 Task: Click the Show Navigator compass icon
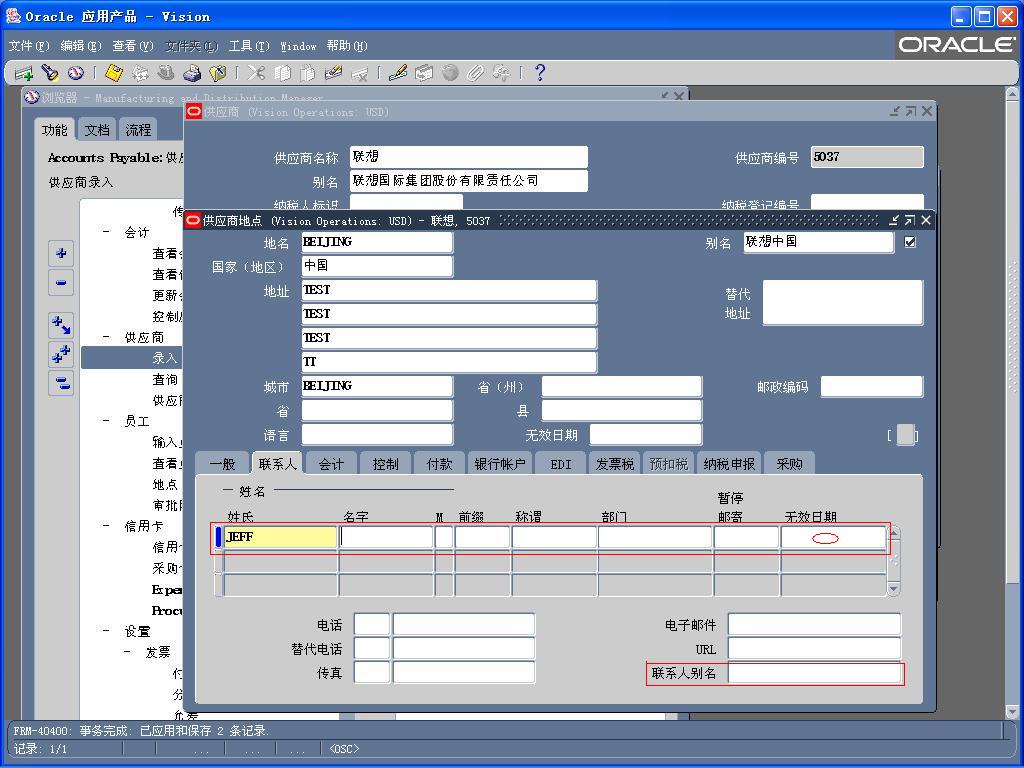(x=76, y=73)
